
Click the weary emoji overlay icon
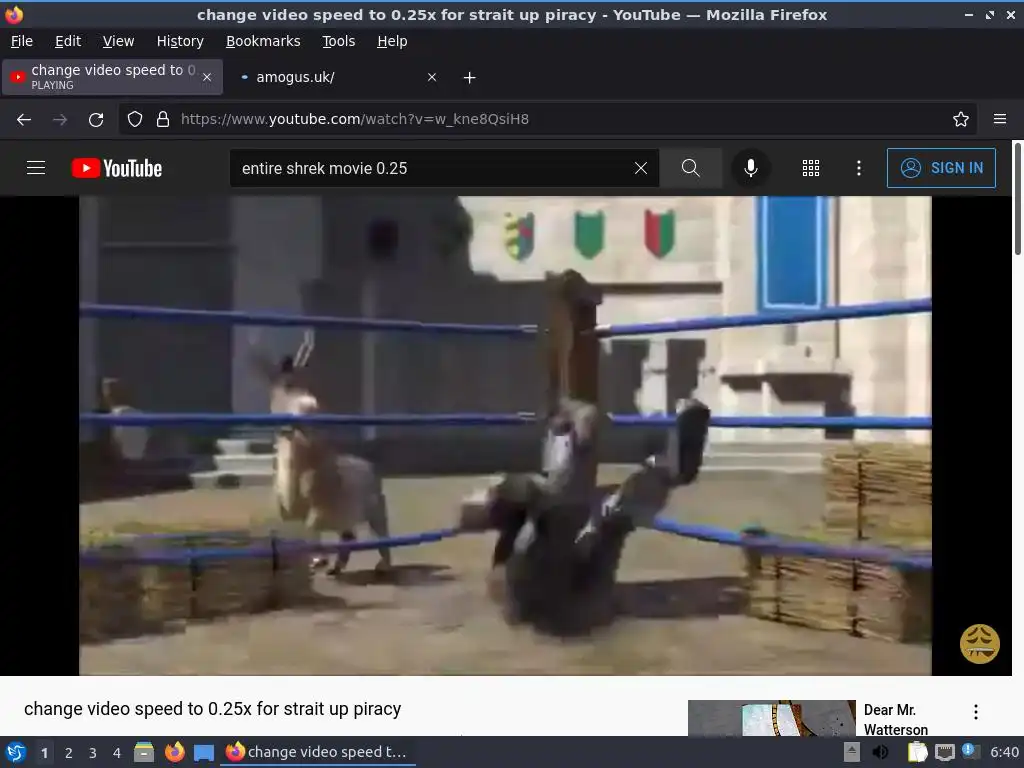pos(980,644)
